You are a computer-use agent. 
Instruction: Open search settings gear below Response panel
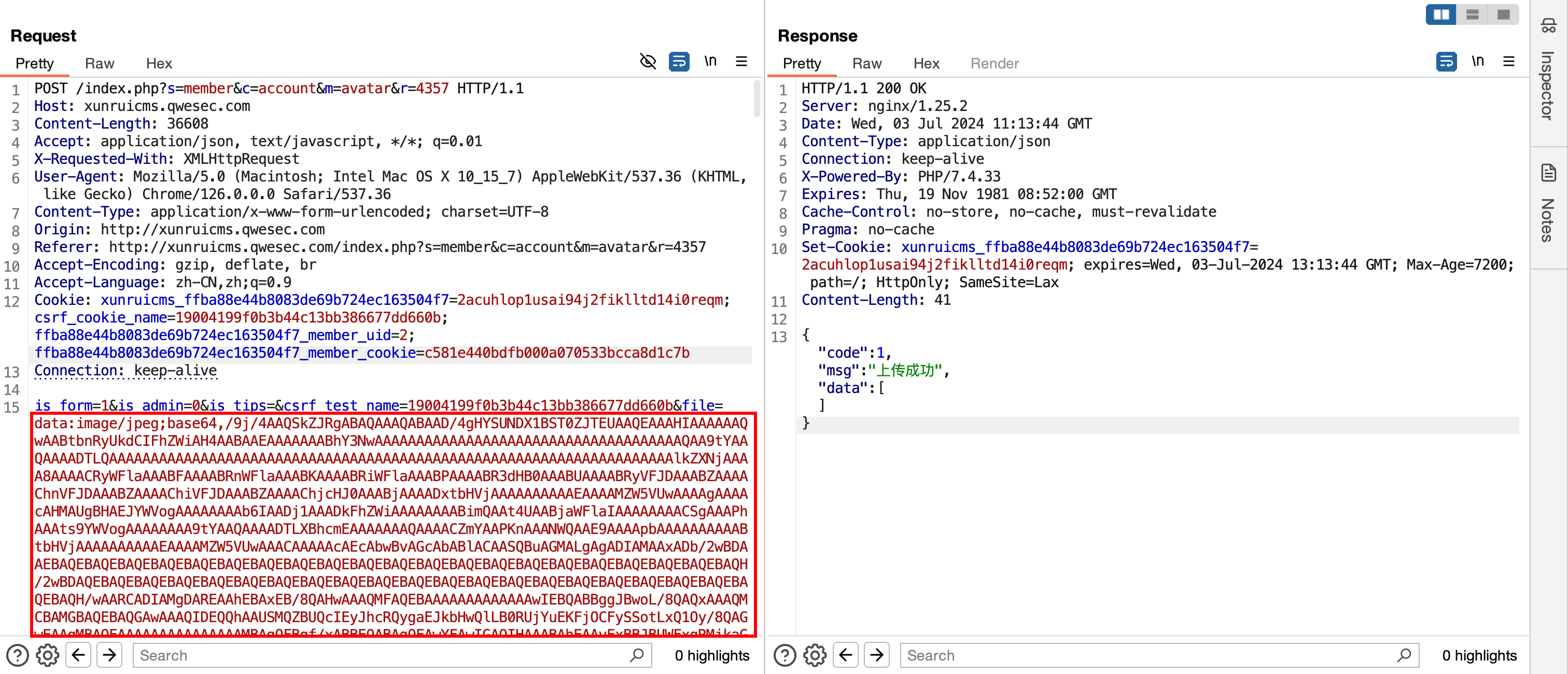815,655
